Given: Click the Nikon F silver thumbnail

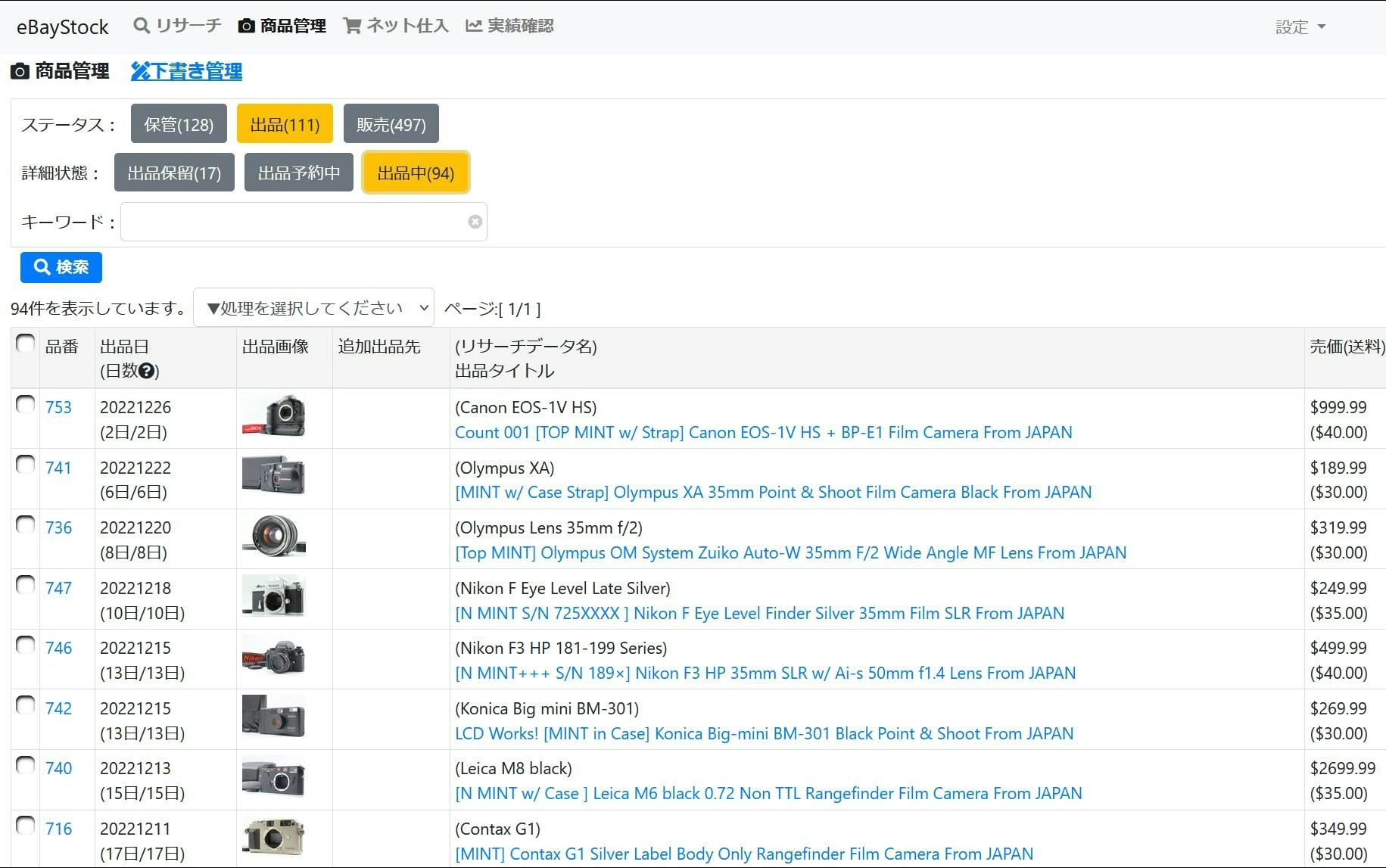Looking at the screenshot, I should pyautogui.click(x=274, y=596).
